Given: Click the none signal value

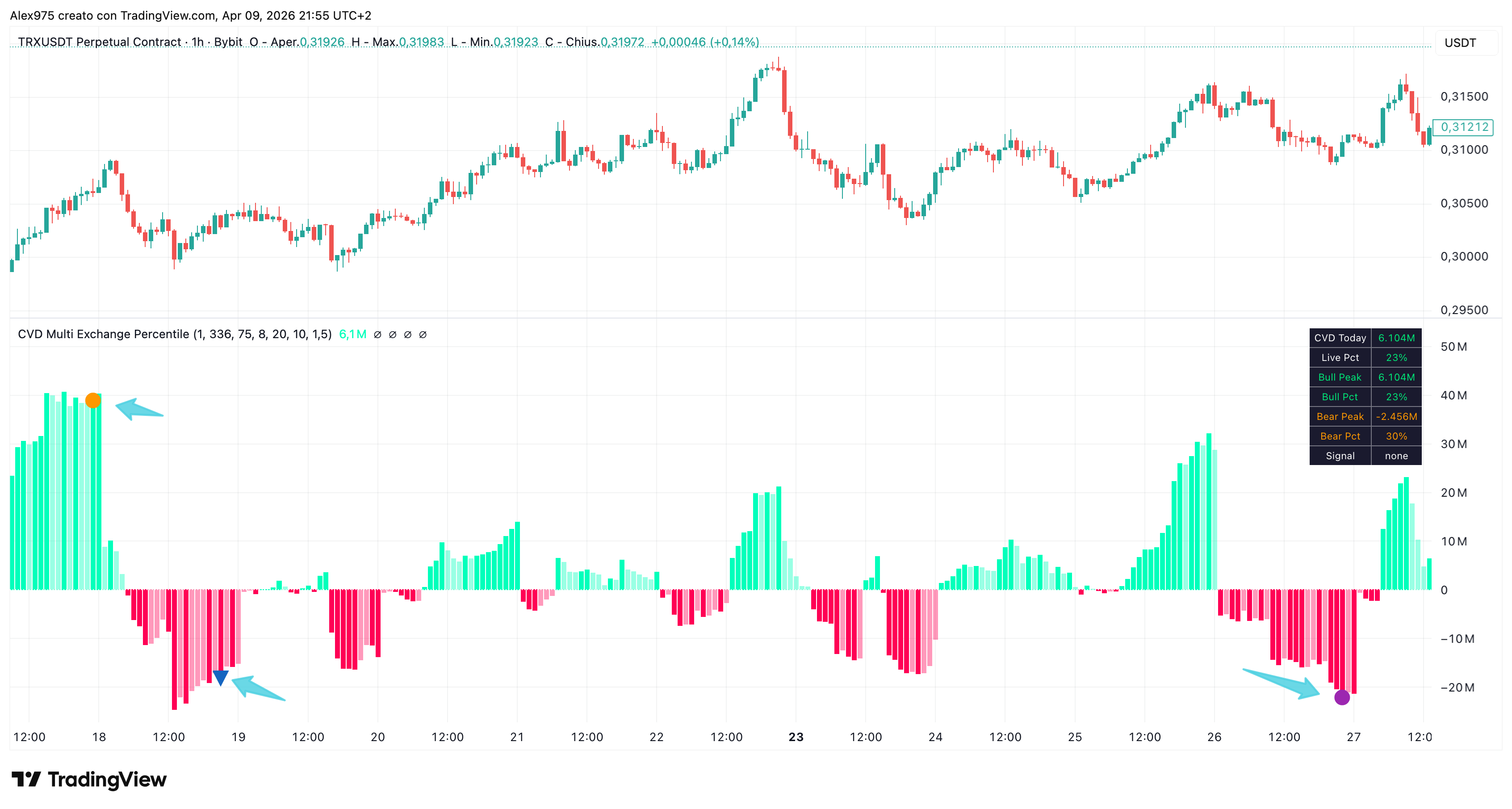Looking at the screenshot, I should click(x=1396, y=456).
